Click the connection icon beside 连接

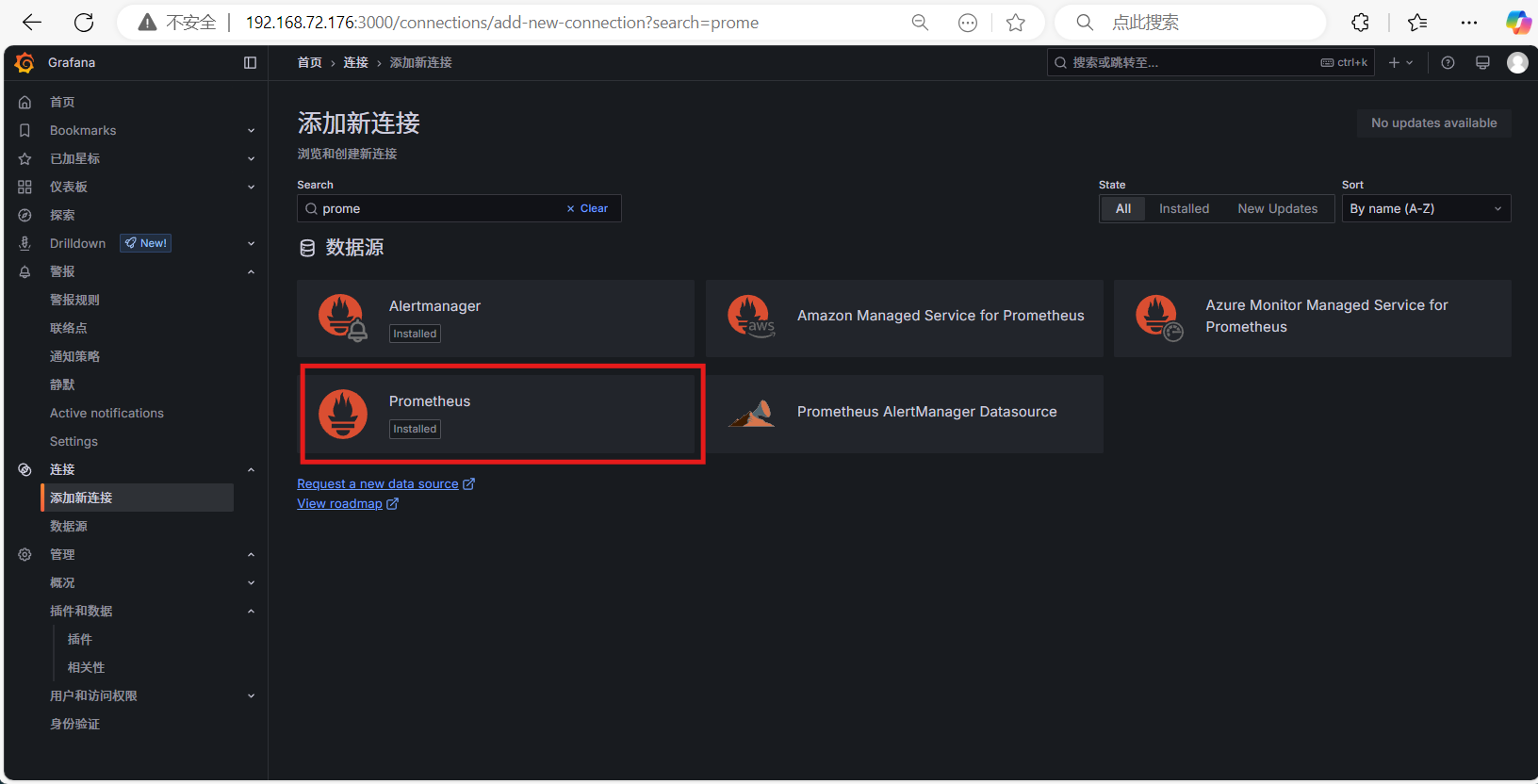point(25,469)
